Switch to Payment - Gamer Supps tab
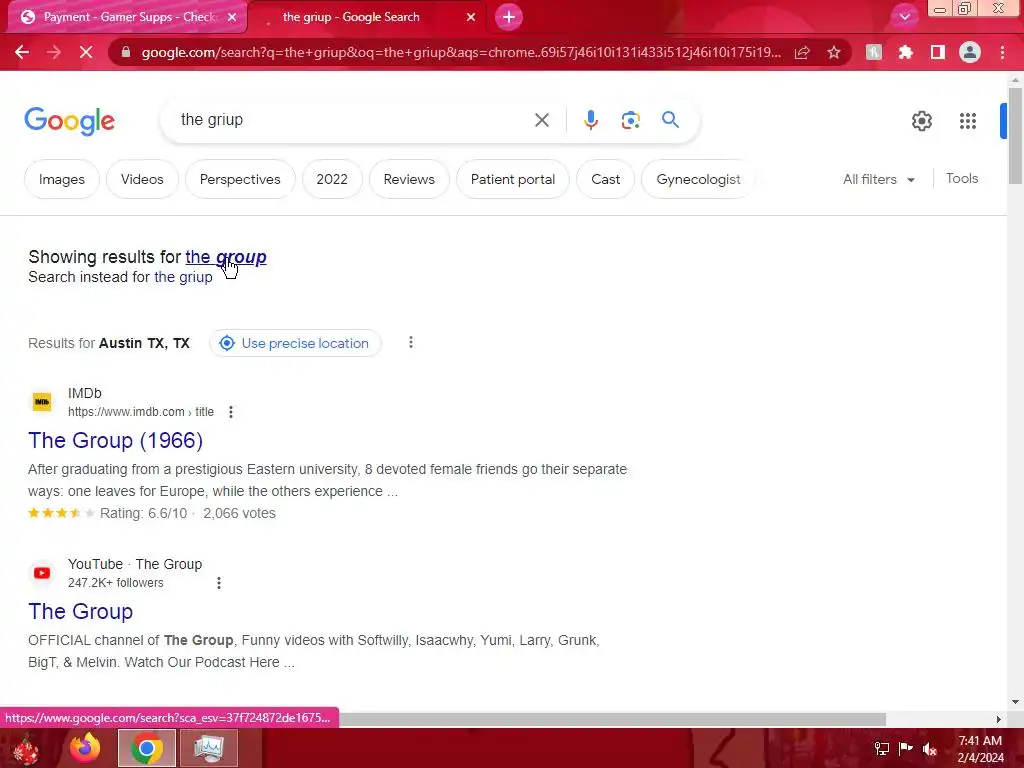This screenshot has width=1024, height=768. [x=127, y=17]
